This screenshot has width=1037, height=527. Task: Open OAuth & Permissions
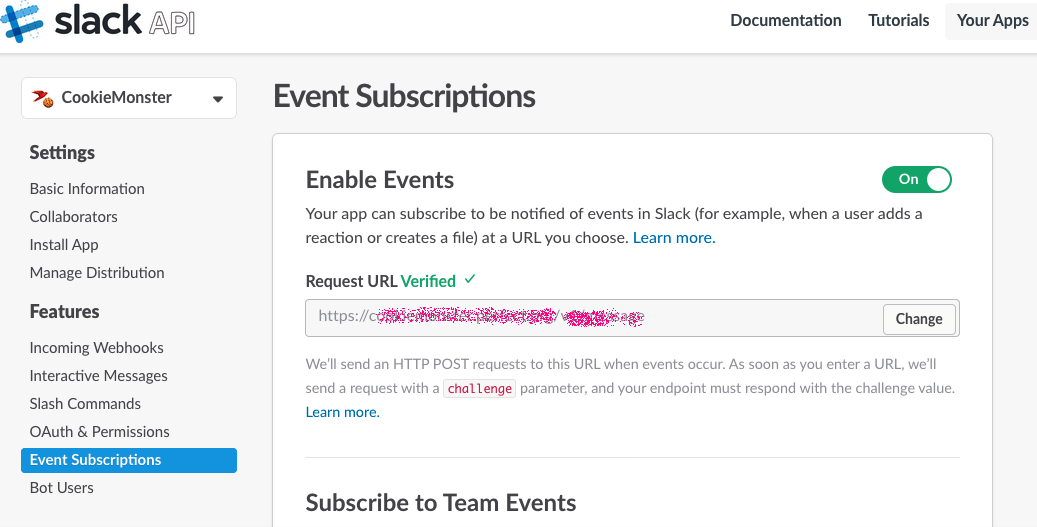(x=100, y=432)
